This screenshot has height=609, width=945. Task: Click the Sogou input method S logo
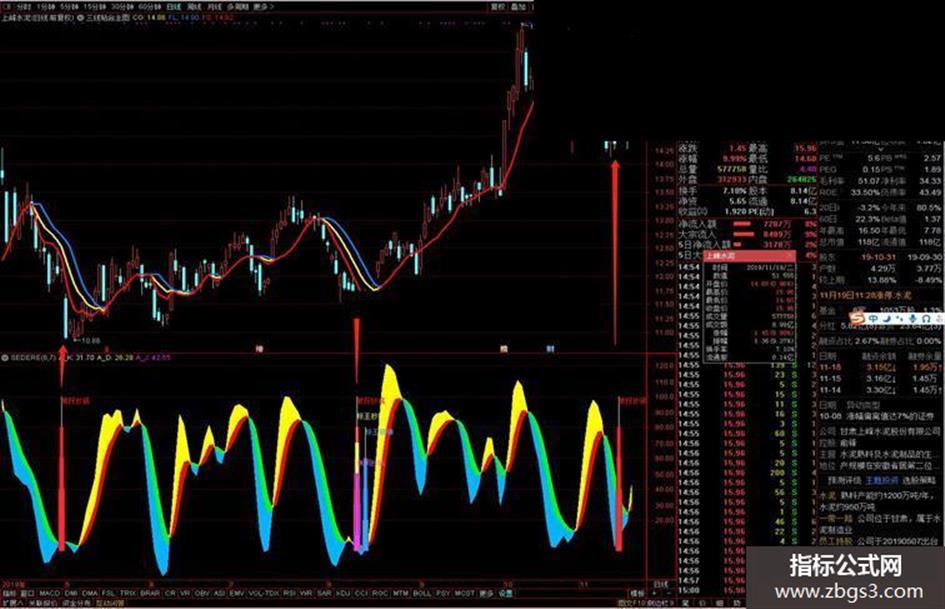coord(857,318)
